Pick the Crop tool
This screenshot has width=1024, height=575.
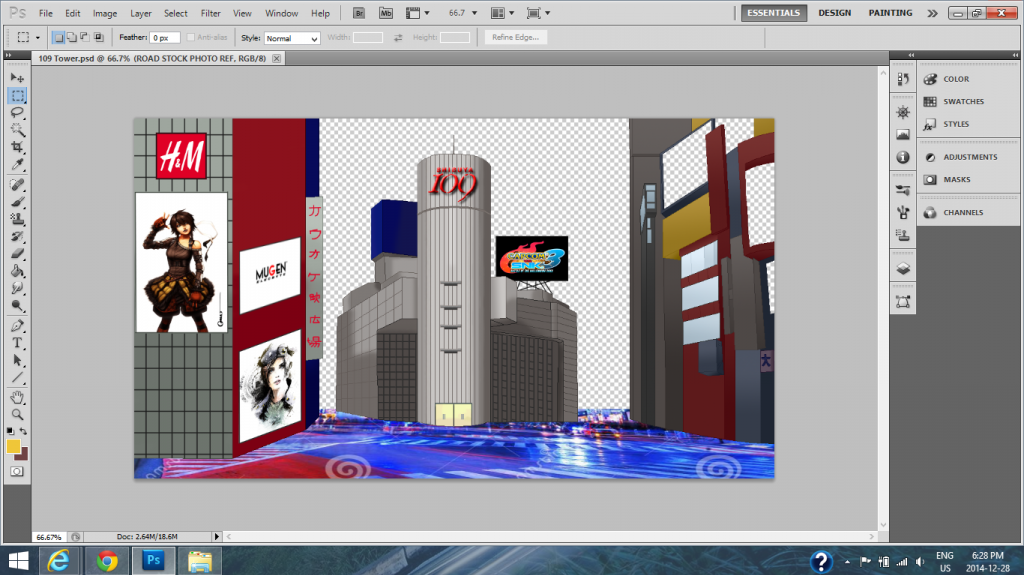click(x=17, y=147)
